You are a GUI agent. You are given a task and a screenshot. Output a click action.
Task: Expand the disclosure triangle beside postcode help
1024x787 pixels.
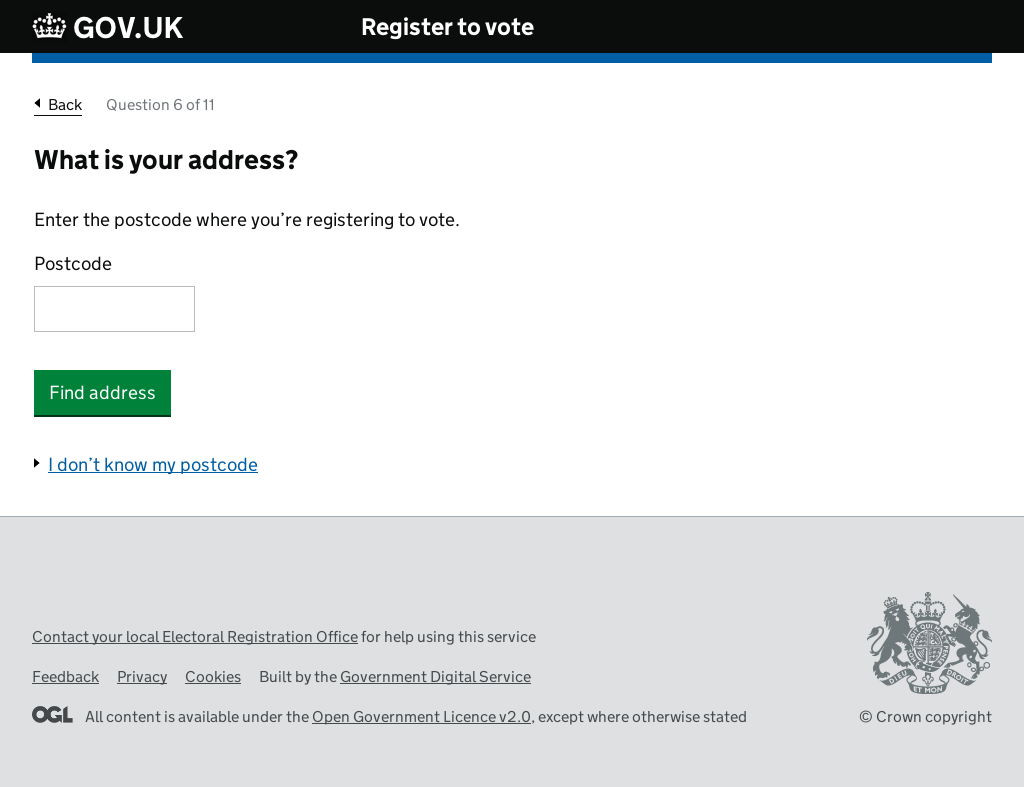click(x=37, y=463)
